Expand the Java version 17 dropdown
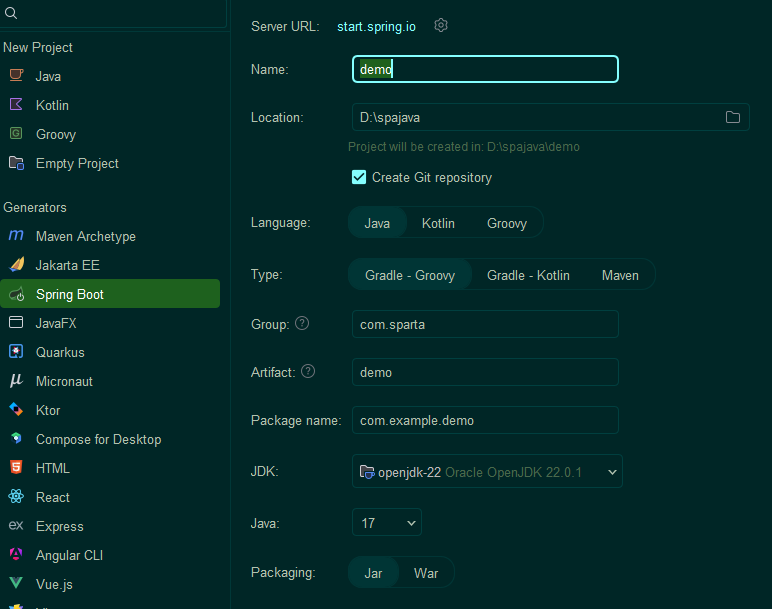 point(387,522)
